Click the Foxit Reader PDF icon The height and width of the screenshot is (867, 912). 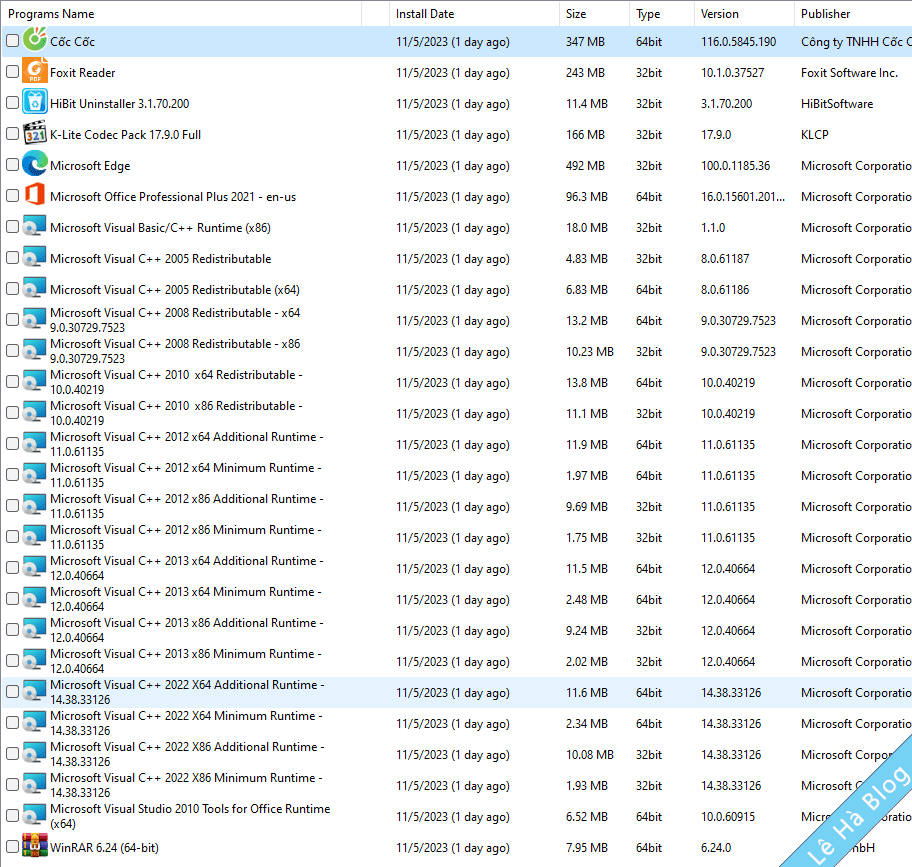pyautogui.click(x=35, y=72)
